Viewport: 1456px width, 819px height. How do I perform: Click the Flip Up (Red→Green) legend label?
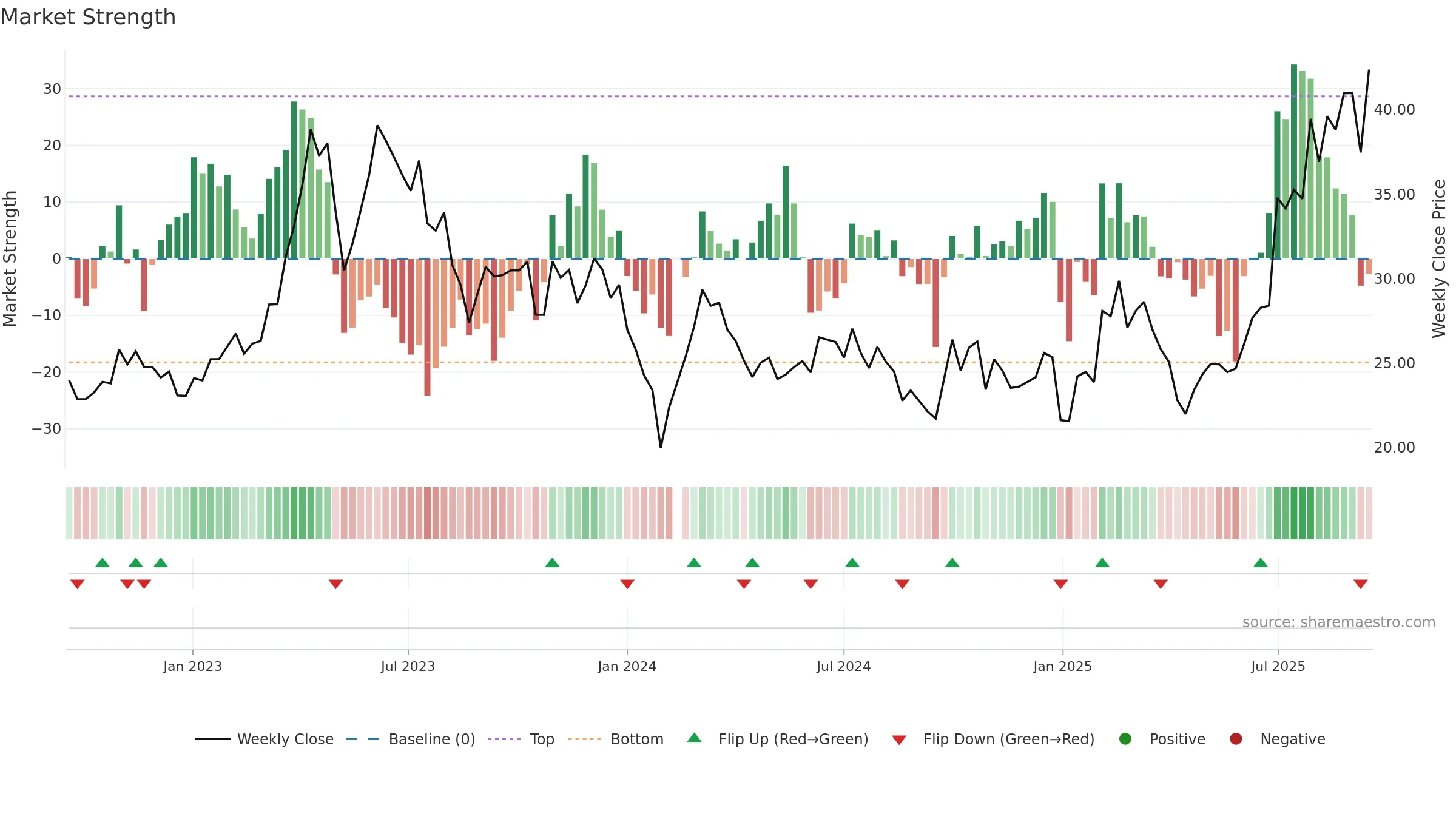click(x=794, y=739)
